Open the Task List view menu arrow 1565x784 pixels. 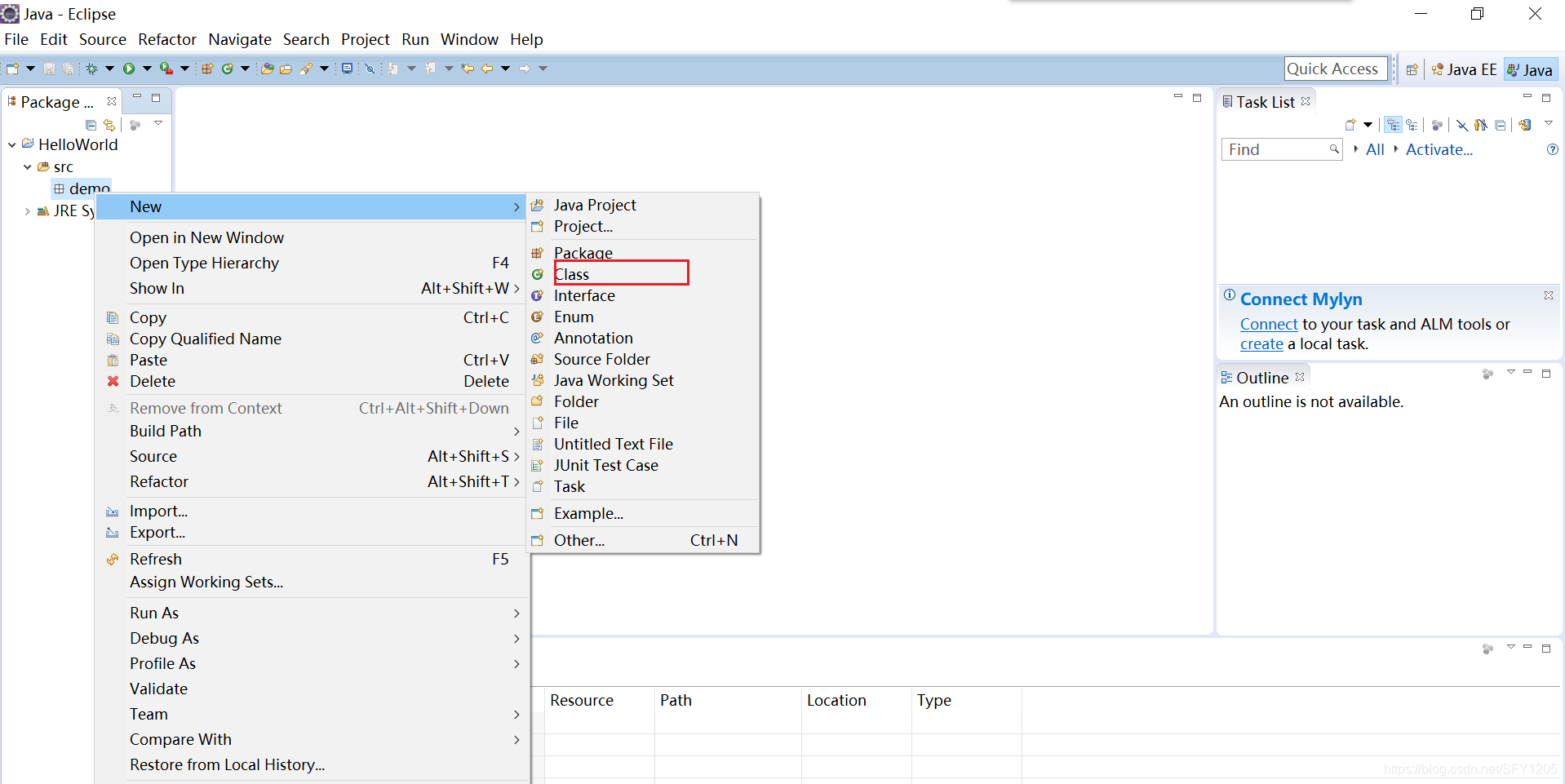pos(1548,123)
